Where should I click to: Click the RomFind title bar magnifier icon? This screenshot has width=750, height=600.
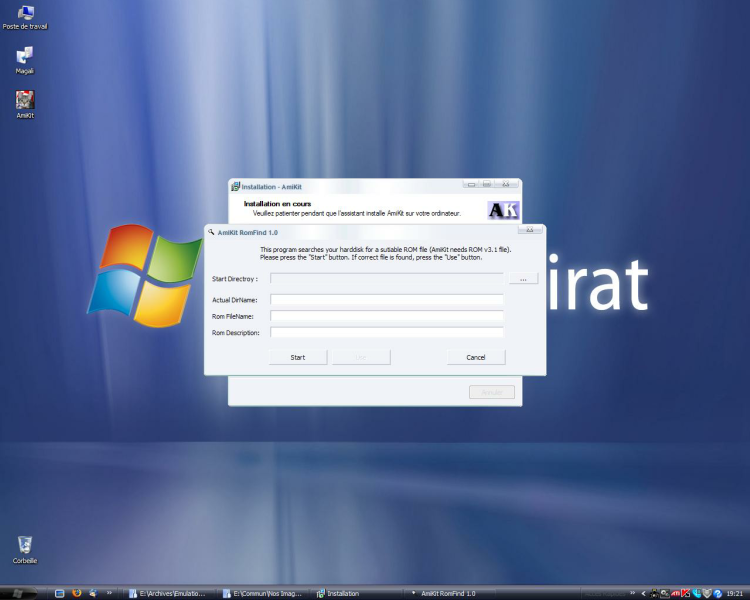pos(211,232)
